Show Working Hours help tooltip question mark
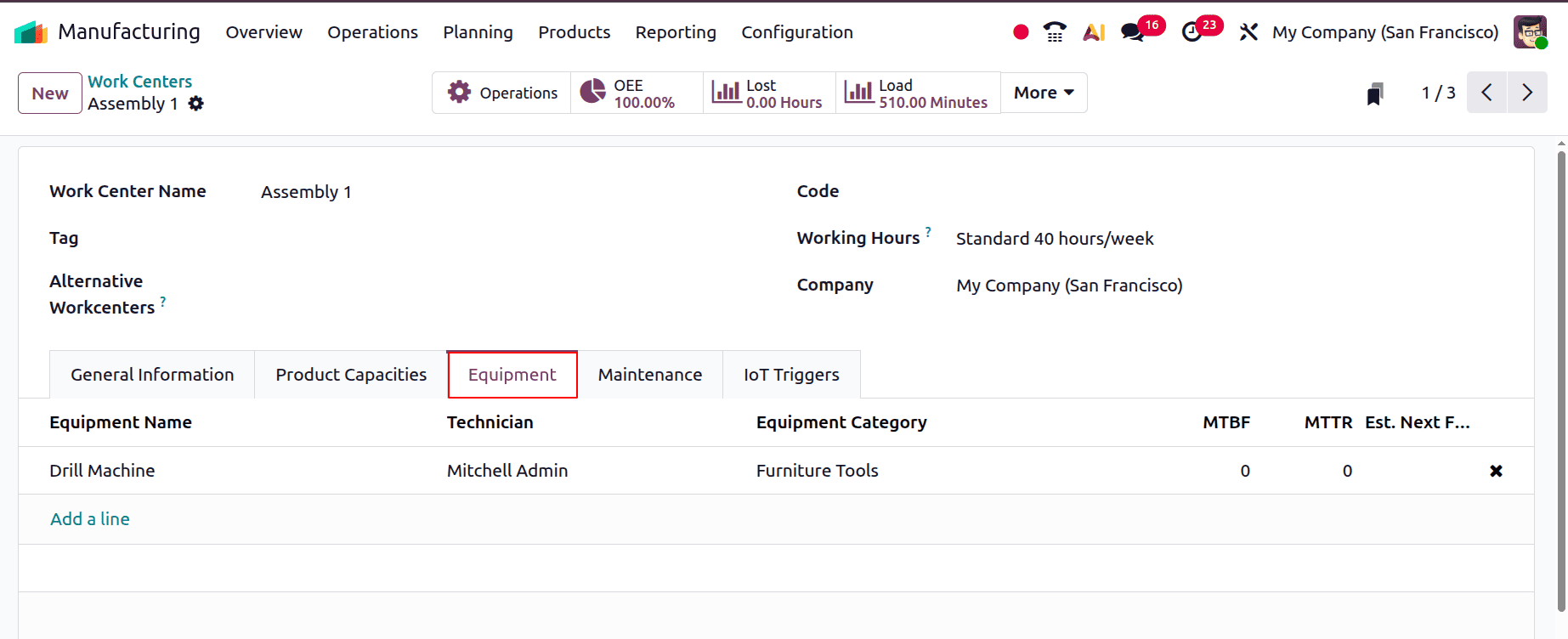1568x639 pixels. coord(928,231)
